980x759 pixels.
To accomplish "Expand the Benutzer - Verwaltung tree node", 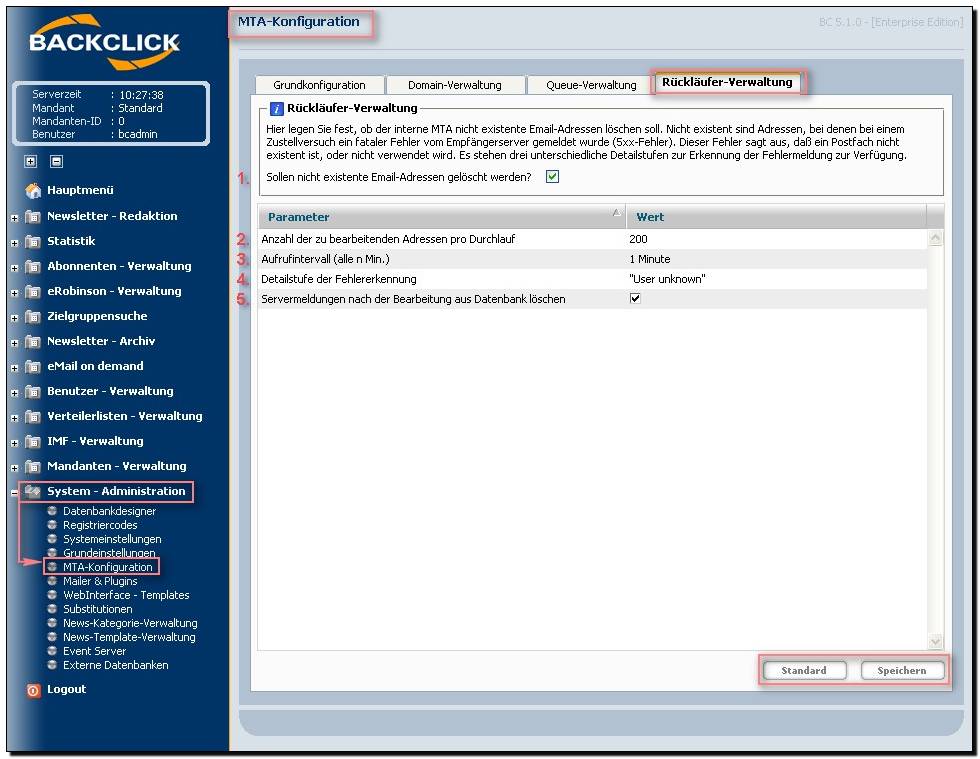I will point(14,393).
